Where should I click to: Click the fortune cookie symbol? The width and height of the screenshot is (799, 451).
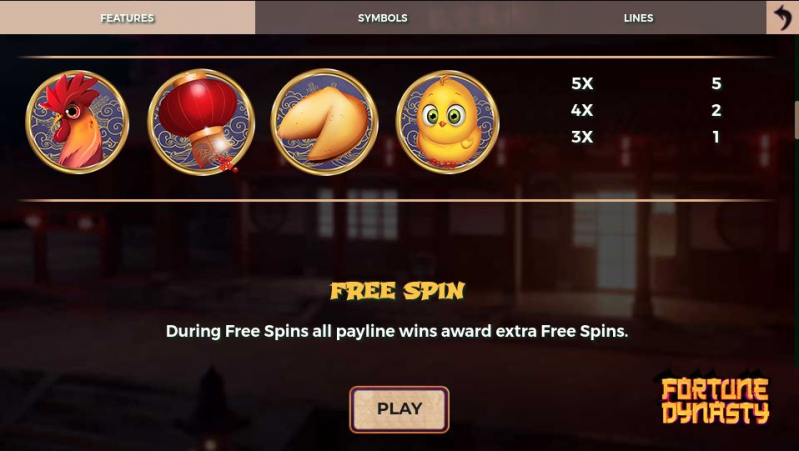325,122
